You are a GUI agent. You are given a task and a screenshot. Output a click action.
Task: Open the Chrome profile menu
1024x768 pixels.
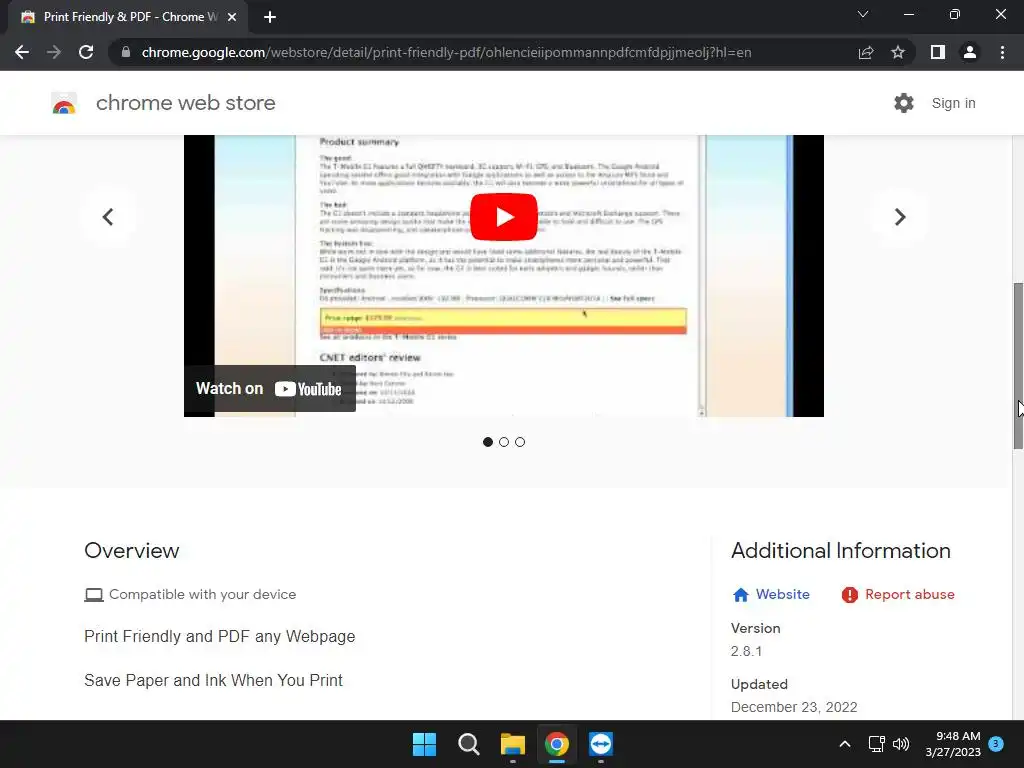[x=970, y=52]
